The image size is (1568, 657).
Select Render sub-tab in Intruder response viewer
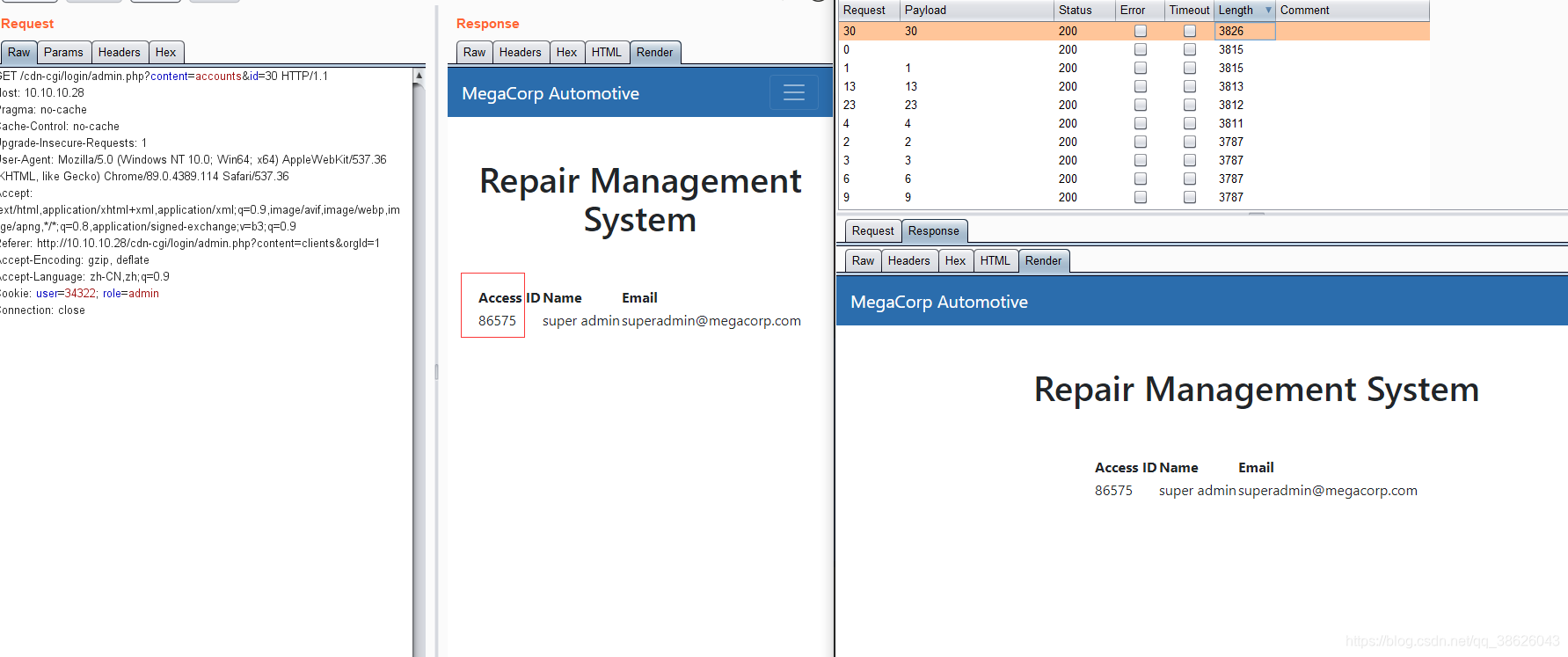click(x=1043, y=261)
